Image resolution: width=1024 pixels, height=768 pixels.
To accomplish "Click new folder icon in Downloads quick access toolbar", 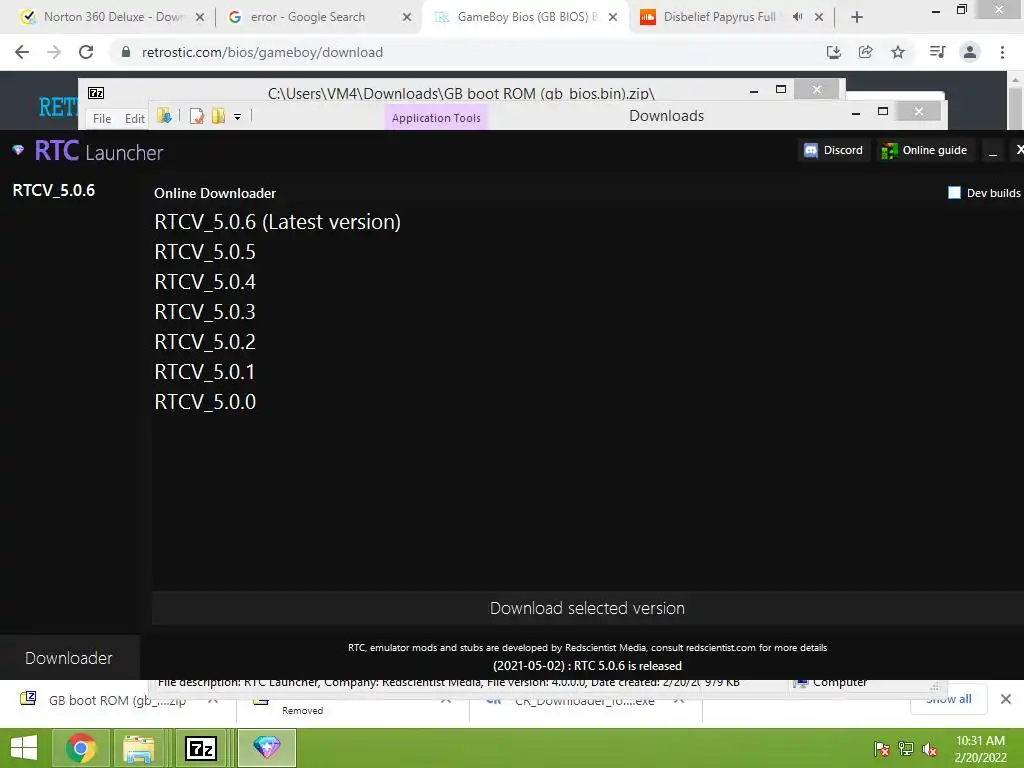I will 218,116.
